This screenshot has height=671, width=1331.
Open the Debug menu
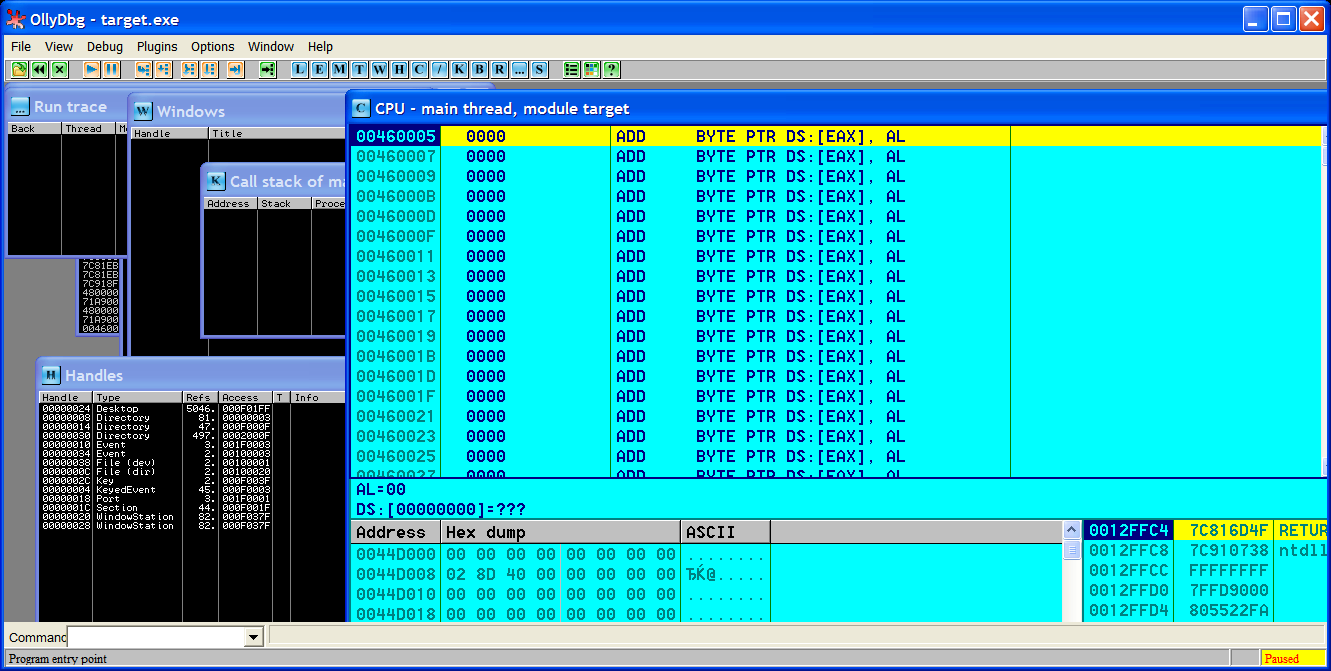[x=105, y=46]
